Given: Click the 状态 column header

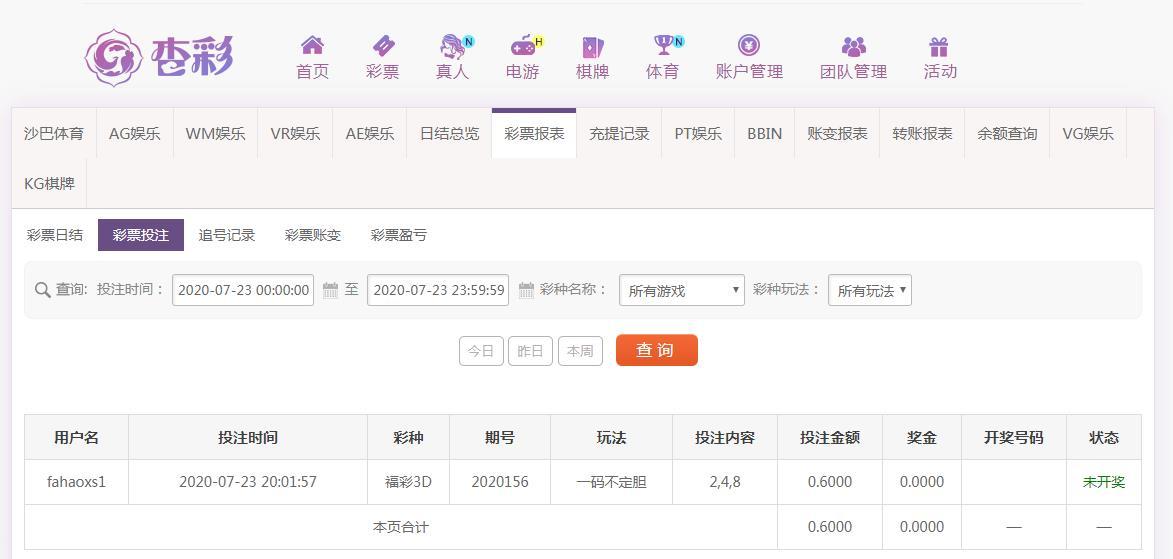Looking at the screenshot, I should [x=1103, y=438].
